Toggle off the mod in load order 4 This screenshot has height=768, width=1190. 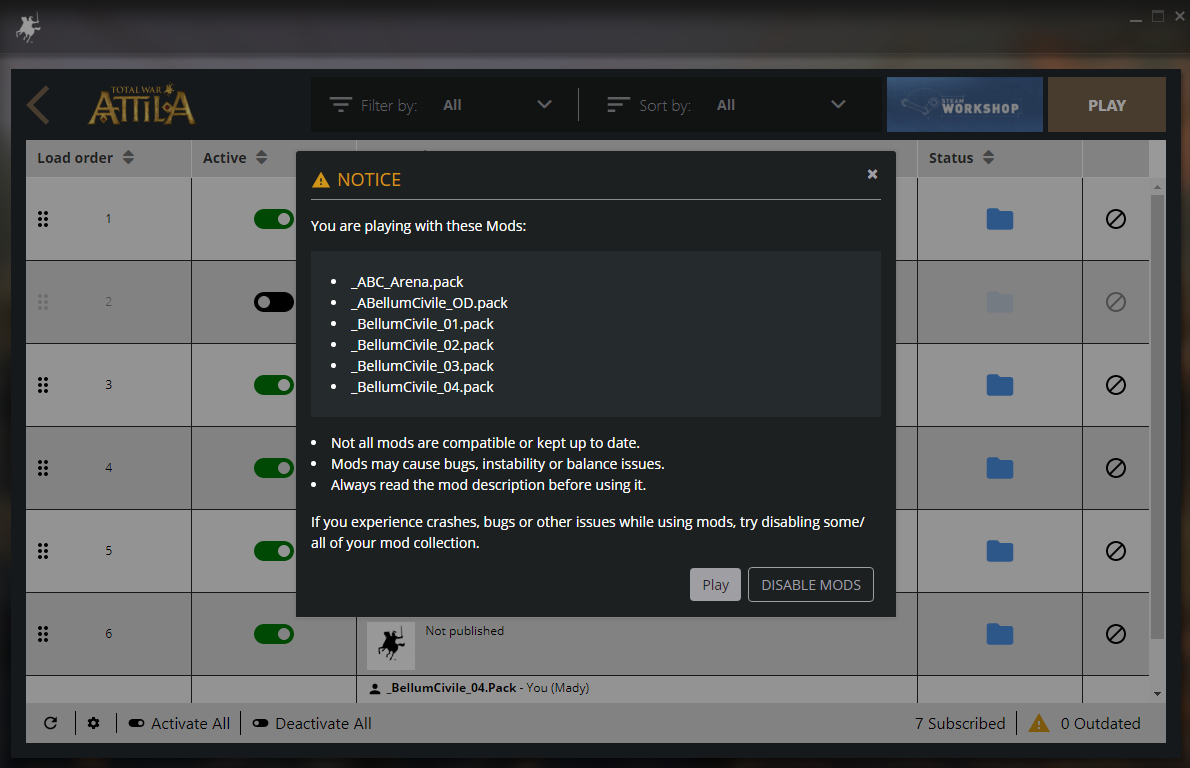pos(274,467)
